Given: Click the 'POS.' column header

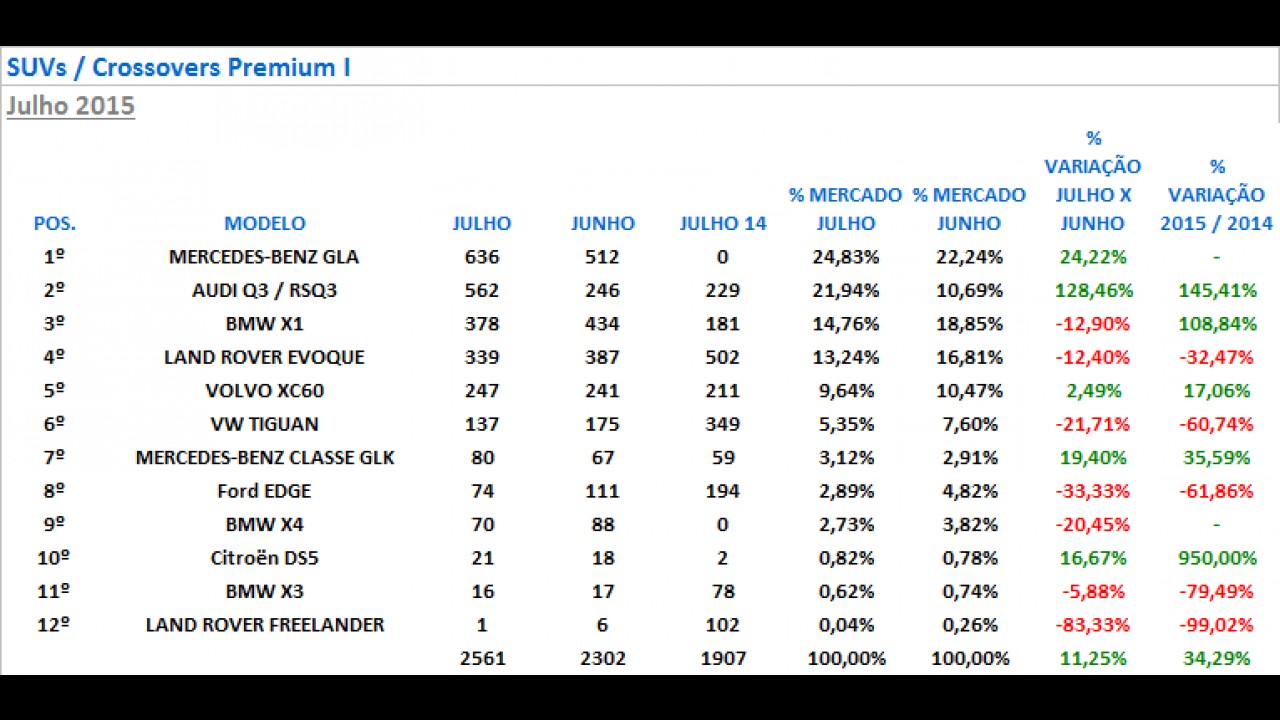Looking at the screenshot, I should (55, 224).
